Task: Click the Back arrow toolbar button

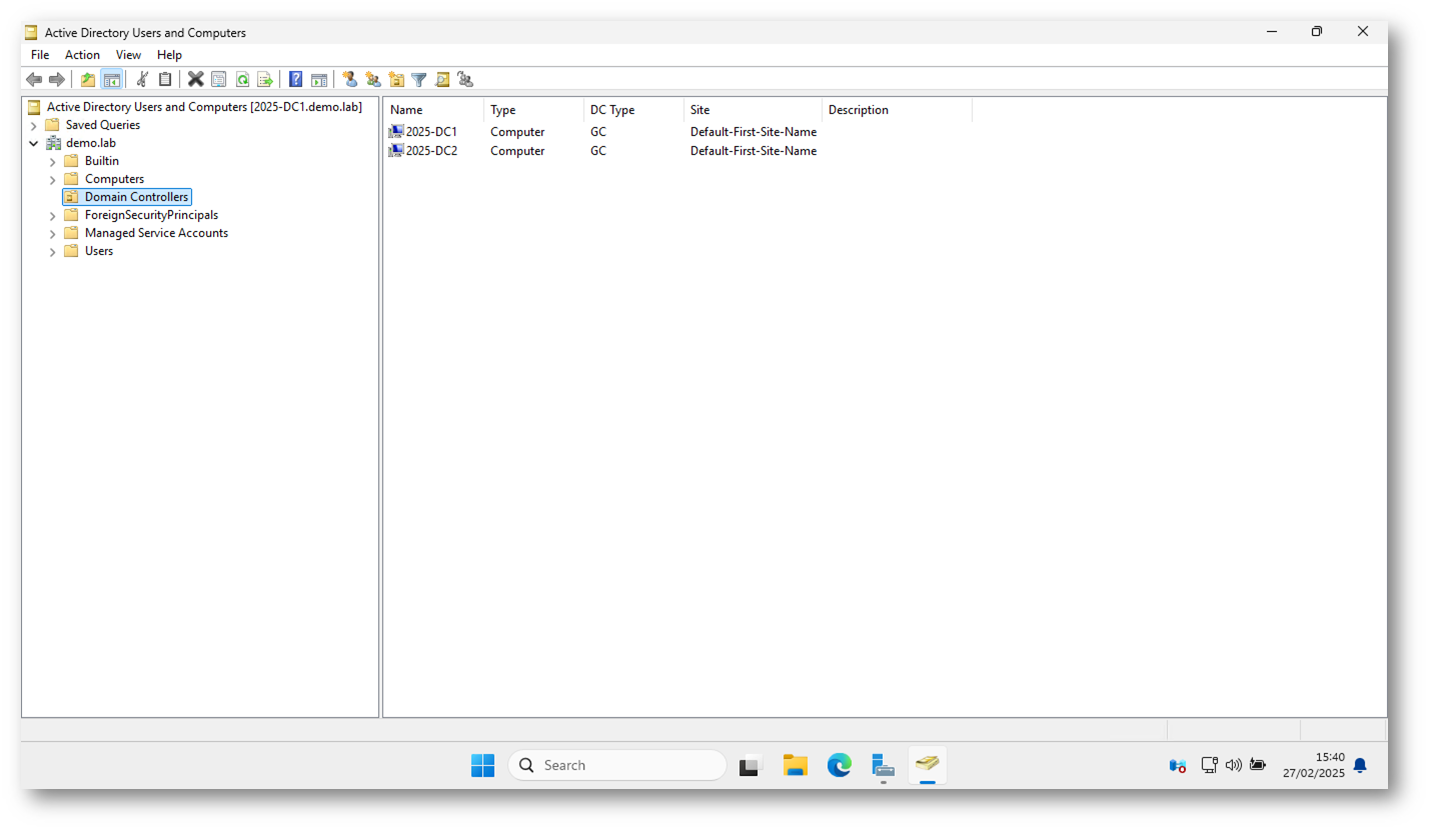Action: (x=34, y=79)
